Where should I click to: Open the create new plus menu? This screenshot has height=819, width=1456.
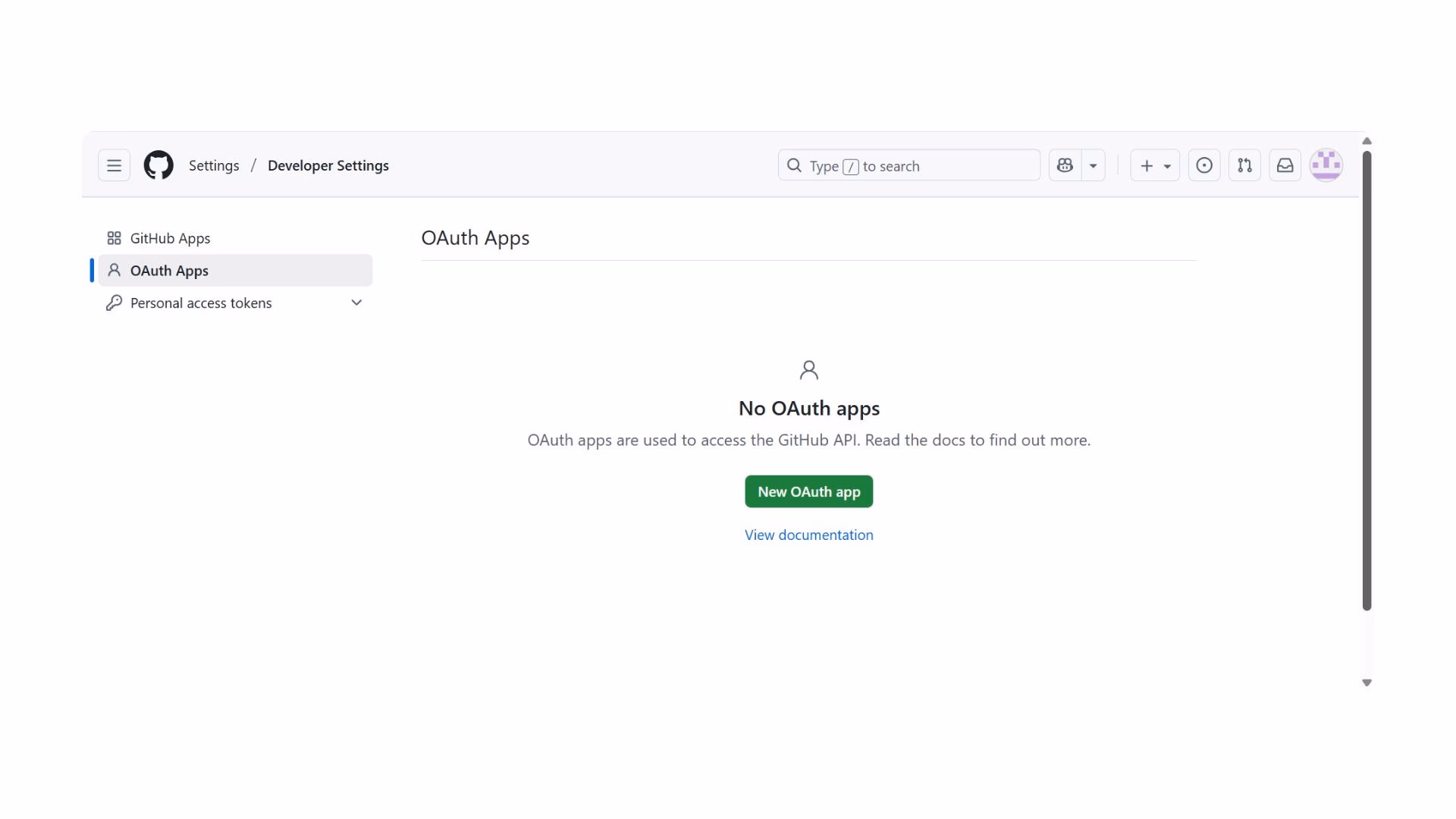1155,165
